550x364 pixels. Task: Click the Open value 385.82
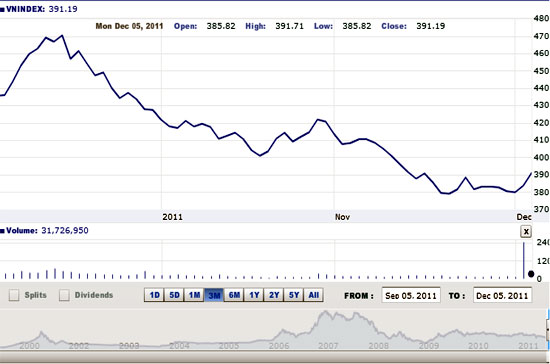pyautogui.click(x=221, y=26)
